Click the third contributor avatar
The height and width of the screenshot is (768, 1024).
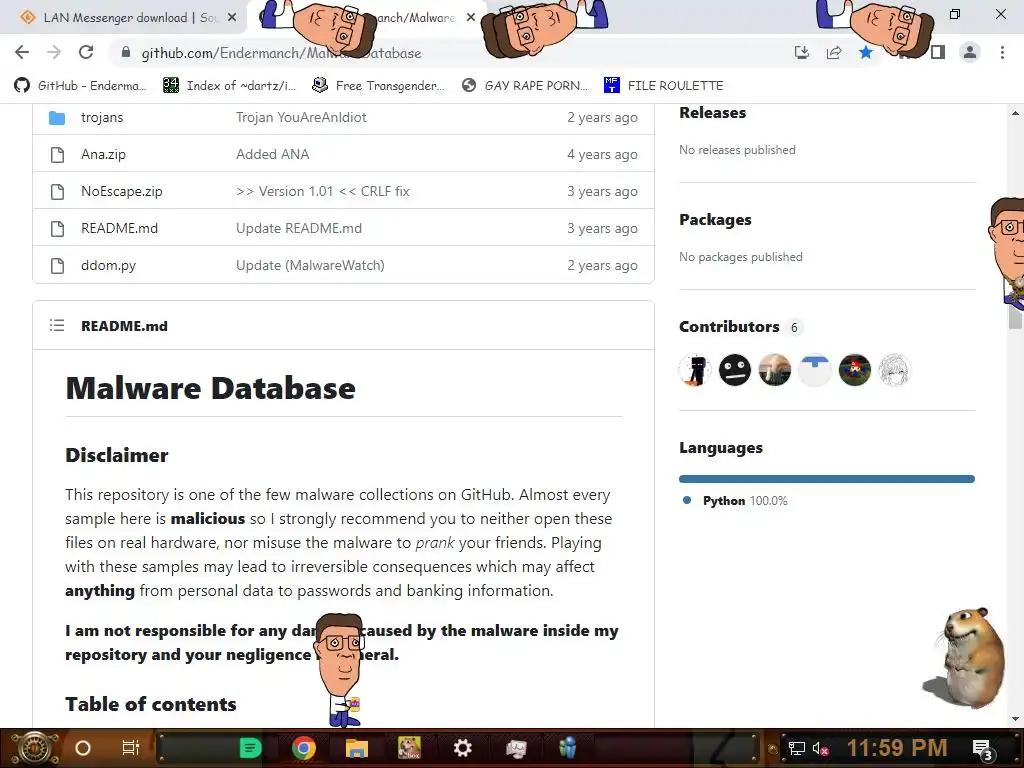[x=775, y=370]
